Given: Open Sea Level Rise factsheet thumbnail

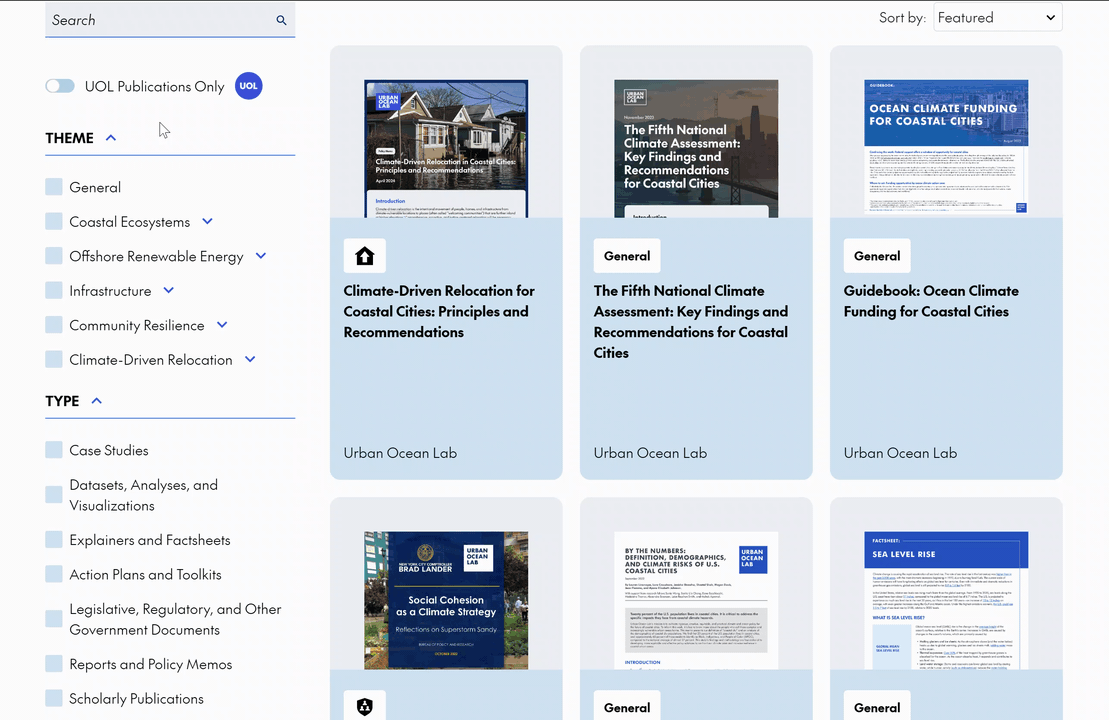Looking at the screenshot, I should coord(946,600).
